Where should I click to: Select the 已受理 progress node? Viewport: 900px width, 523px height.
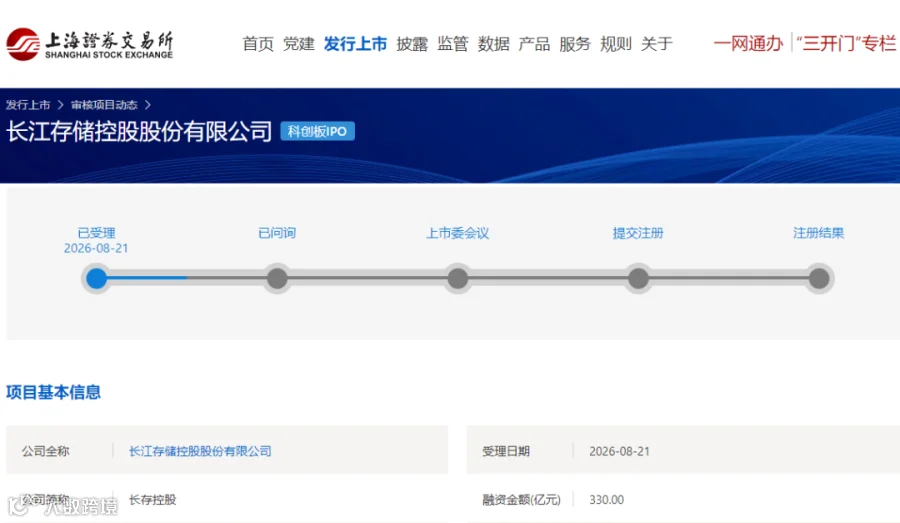coord(96,278)
